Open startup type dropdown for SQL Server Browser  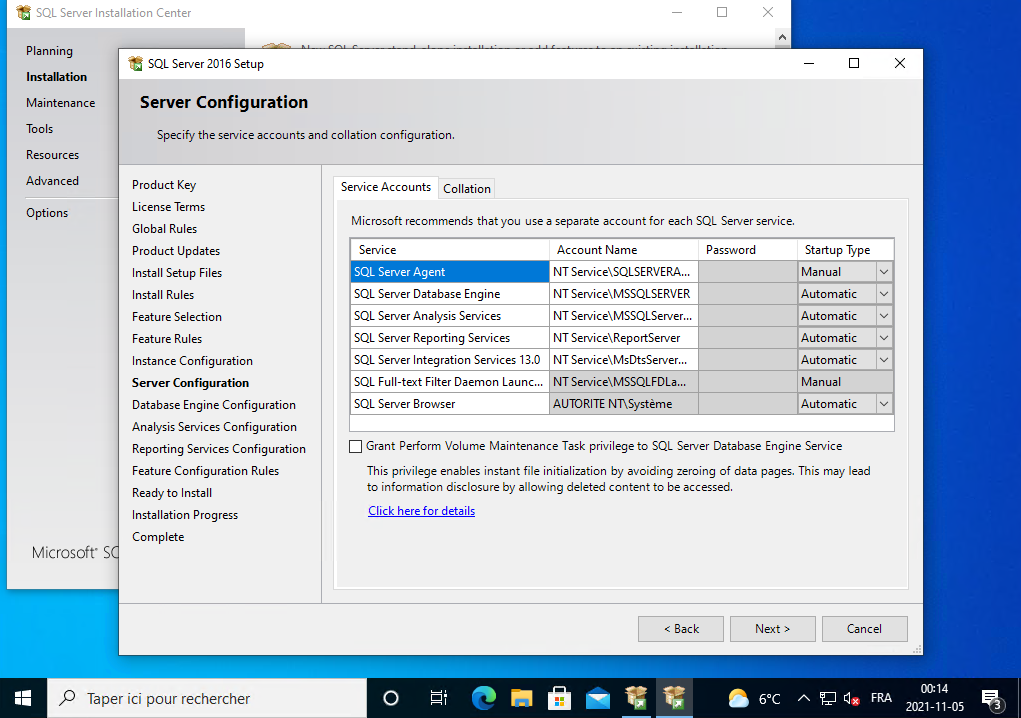(883, 404)
